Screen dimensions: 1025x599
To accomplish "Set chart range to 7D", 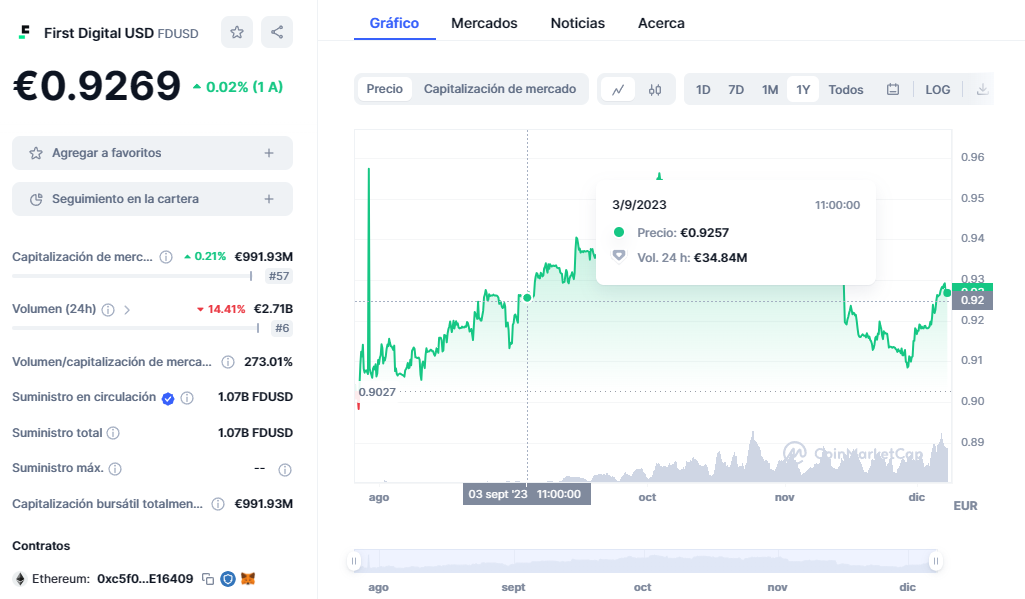I will (x=736, y=90).
